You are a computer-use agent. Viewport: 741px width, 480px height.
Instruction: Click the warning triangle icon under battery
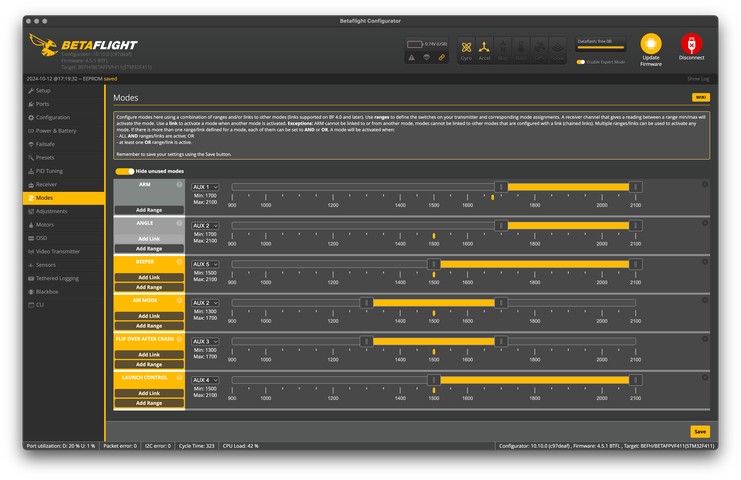tap(412, 57)
